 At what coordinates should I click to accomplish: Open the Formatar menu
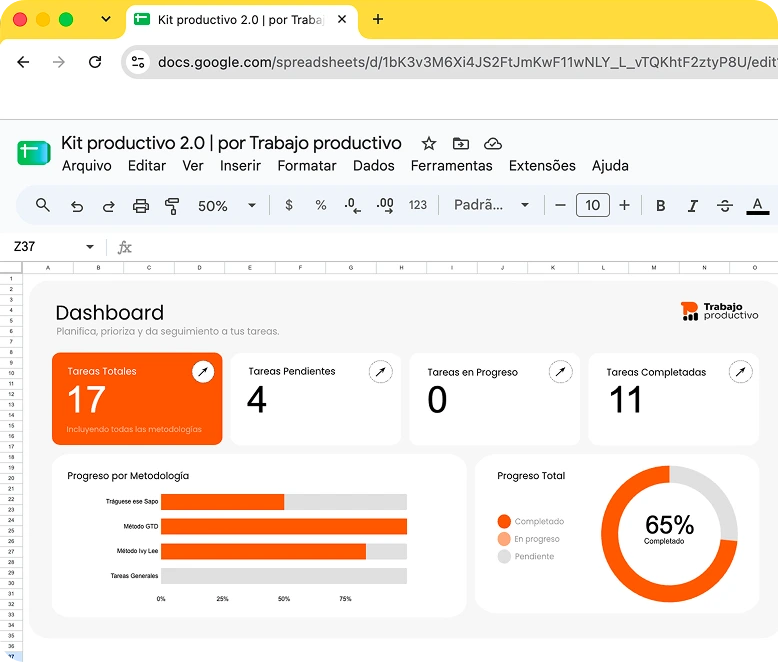(307, 166)
